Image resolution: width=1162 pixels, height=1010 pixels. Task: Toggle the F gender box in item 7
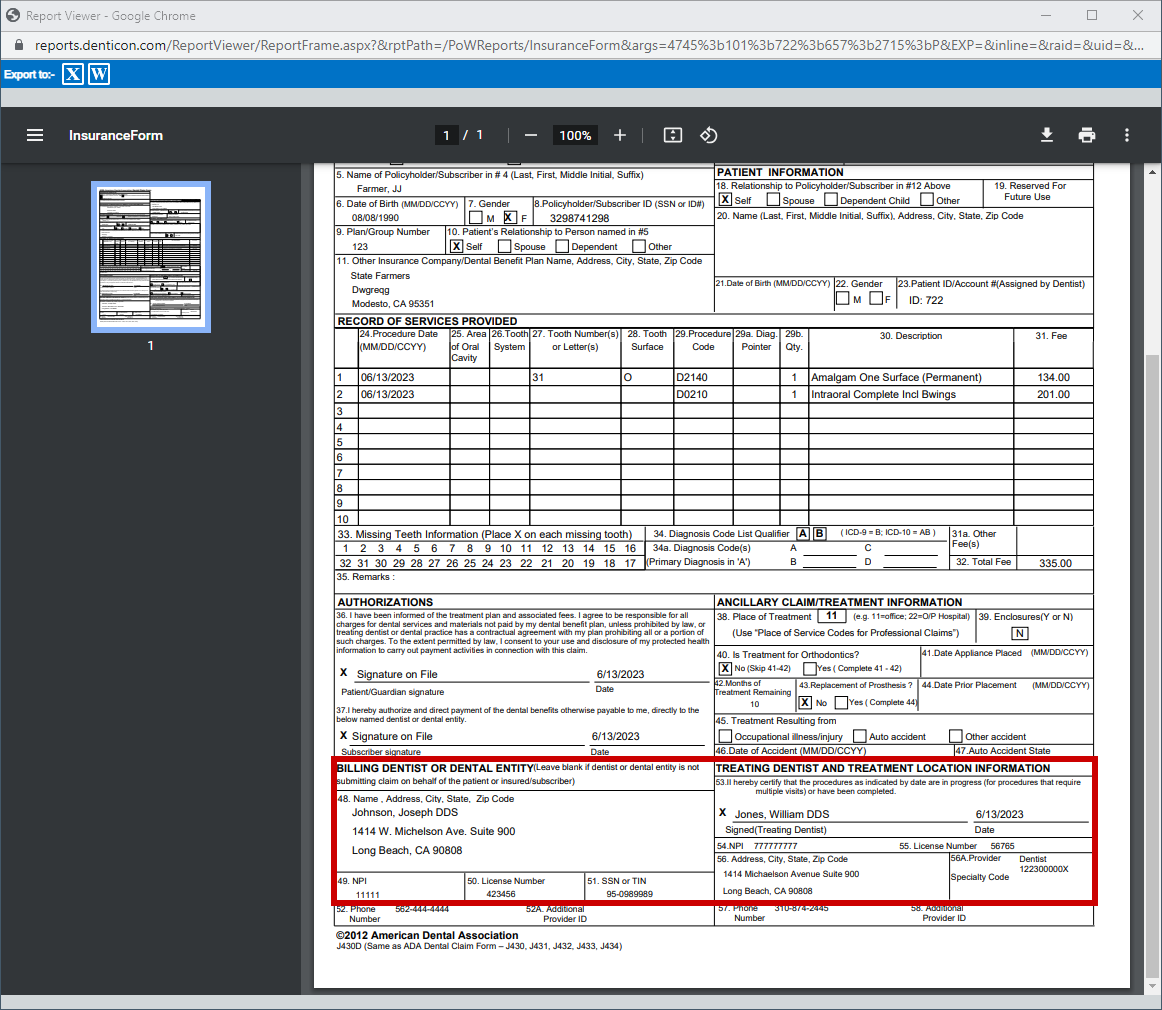coord(510,218)
